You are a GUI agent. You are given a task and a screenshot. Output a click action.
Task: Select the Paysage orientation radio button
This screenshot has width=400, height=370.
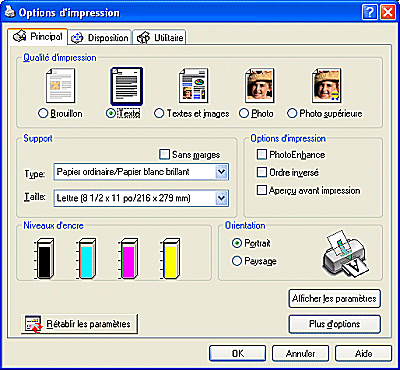tap(237, 261)
